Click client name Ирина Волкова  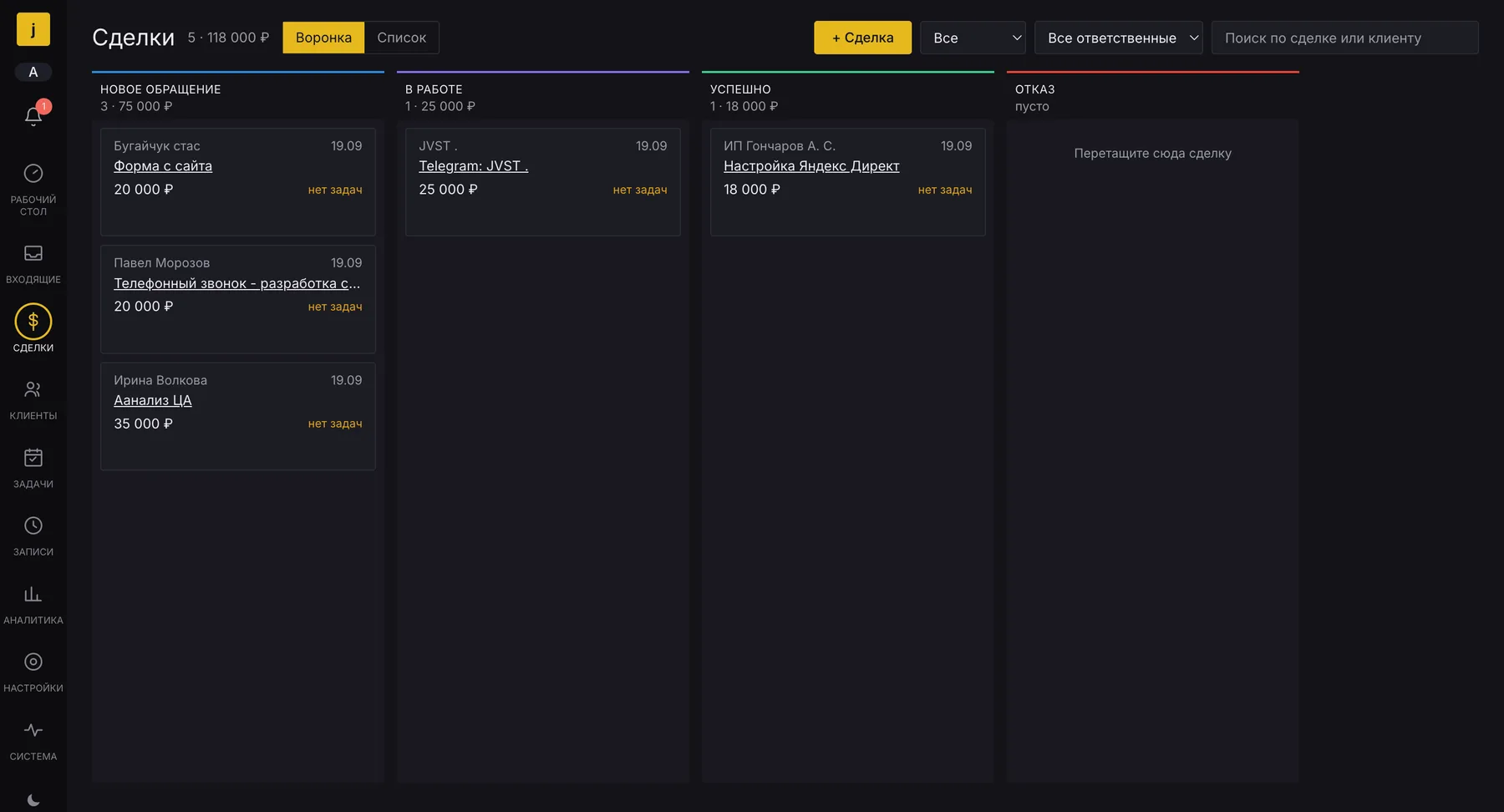[160, 380]
